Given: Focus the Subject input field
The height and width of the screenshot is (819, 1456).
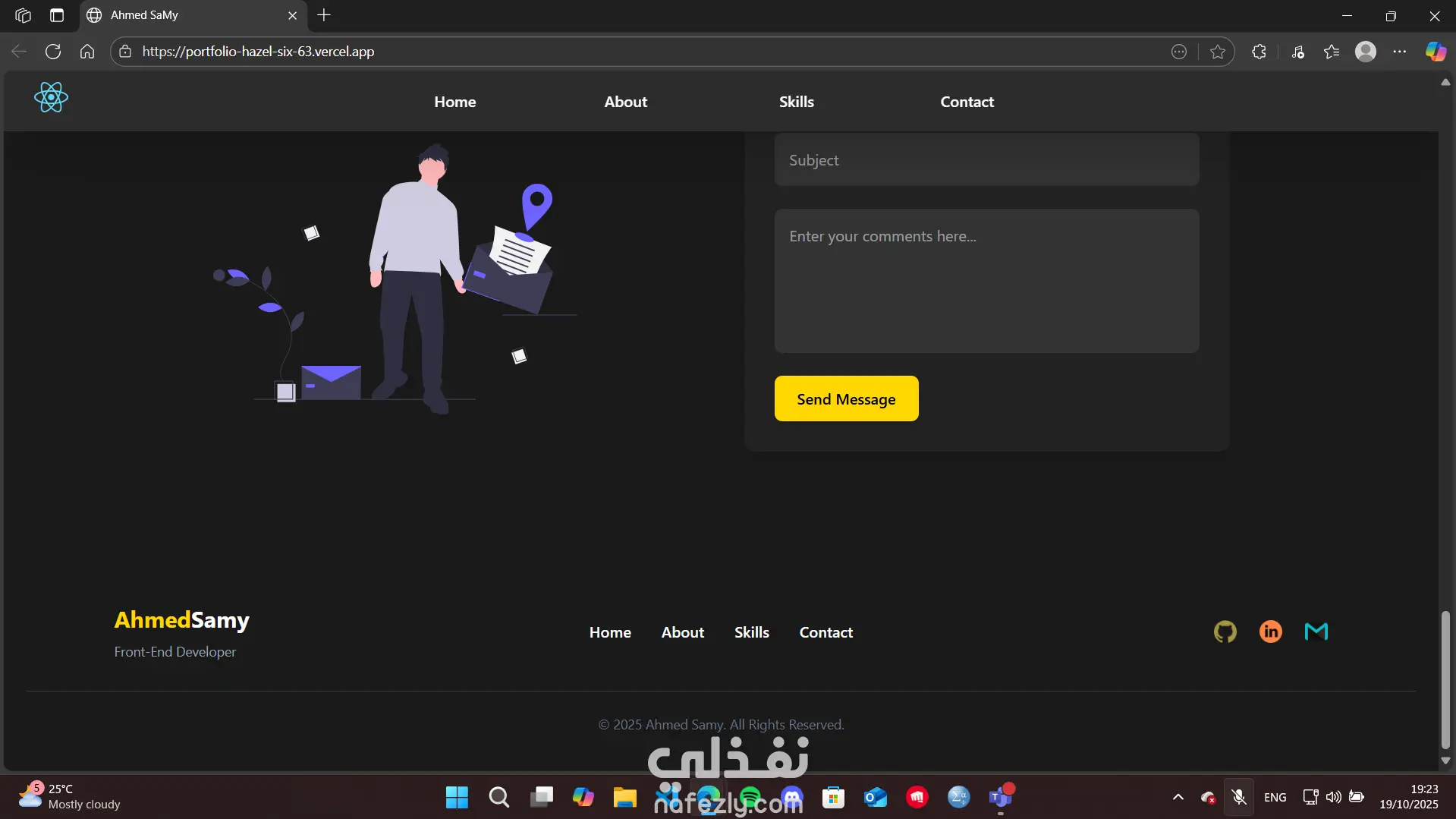Looking at the screenshot, I should pos(986,159).
